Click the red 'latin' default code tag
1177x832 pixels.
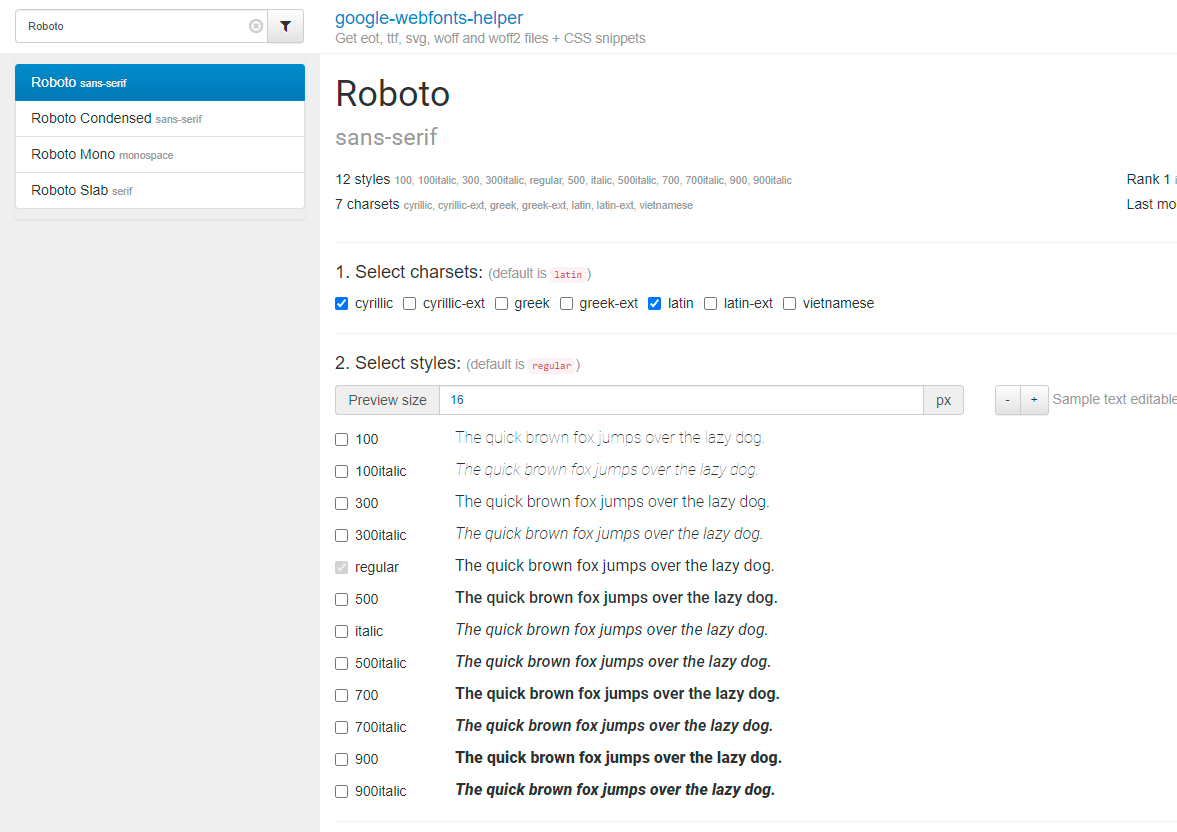click(568, 275)
